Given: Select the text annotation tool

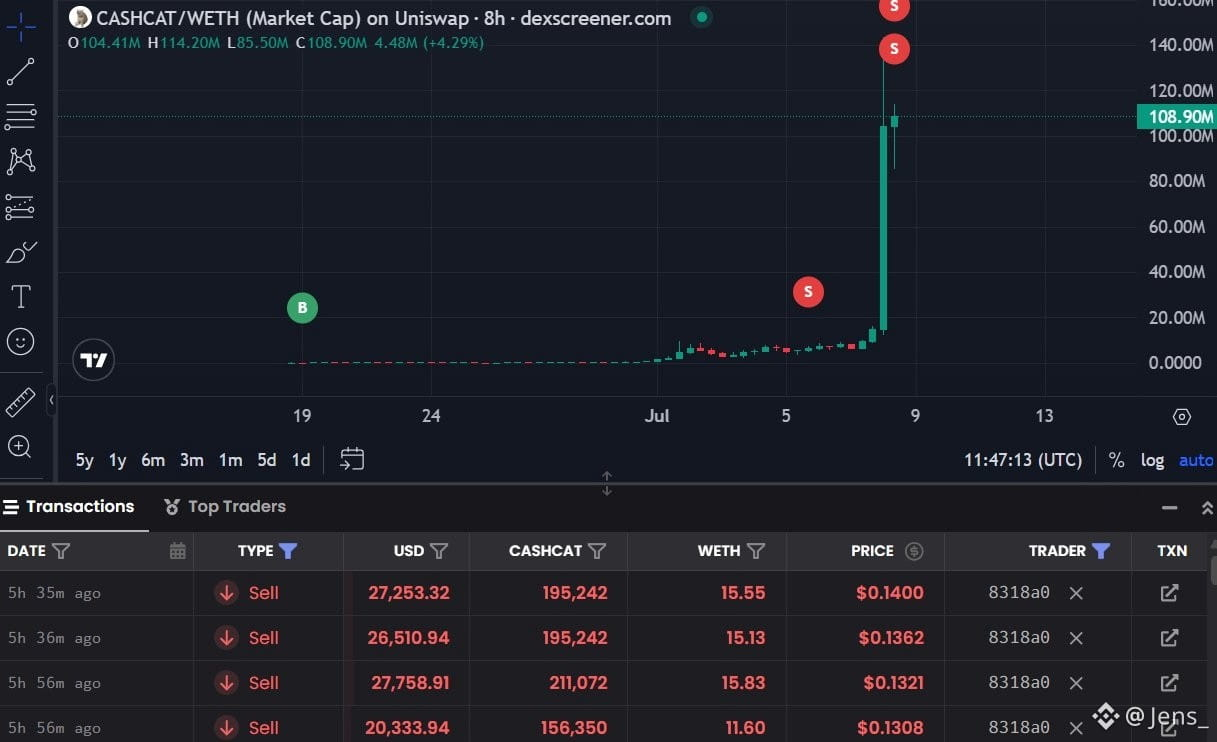Looking at the screenshot, I should pyautogui.click(x=21, y=297).
